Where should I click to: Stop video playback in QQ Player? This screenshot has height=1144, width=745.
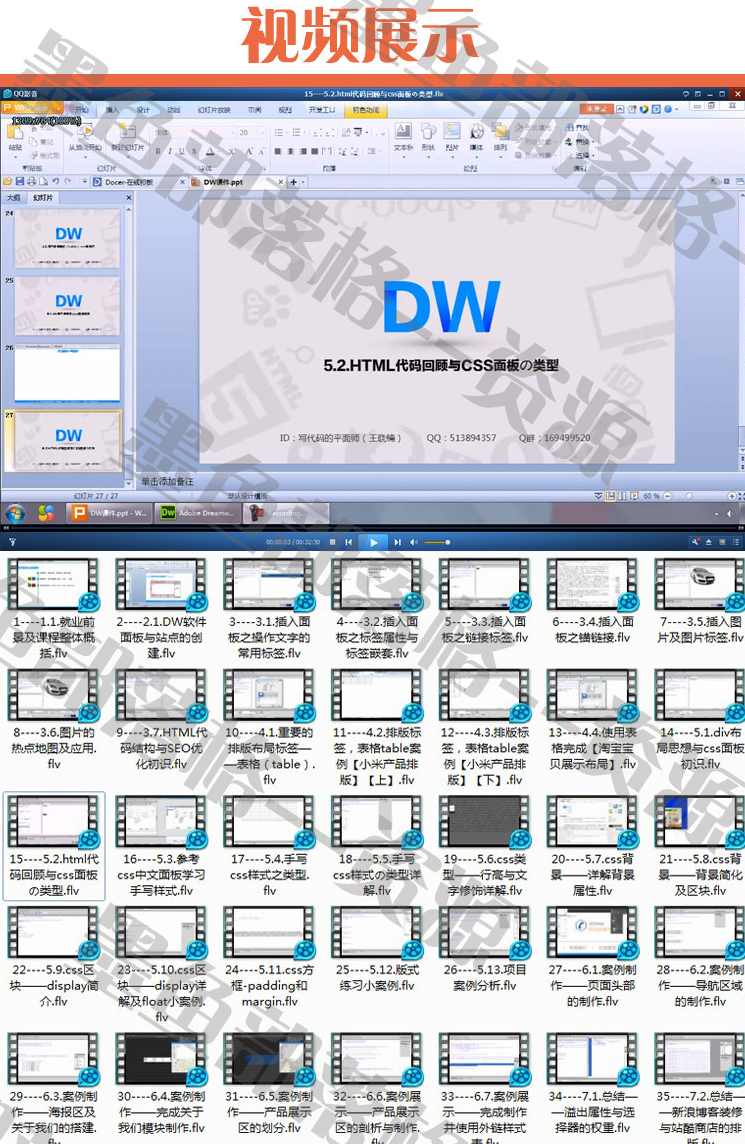pos(333,542)
